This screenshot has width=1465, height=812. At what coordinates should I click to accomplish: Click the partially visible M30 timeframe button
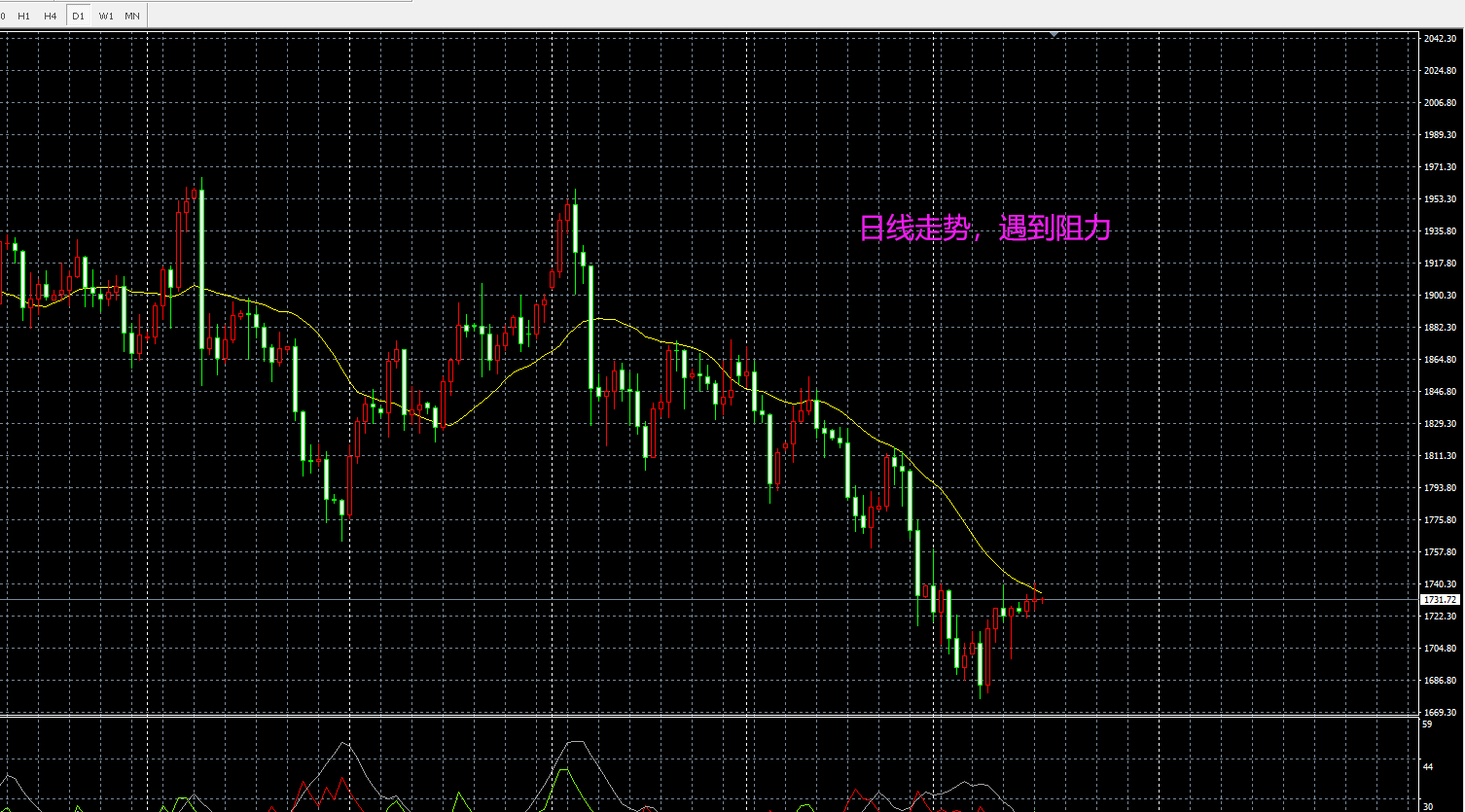3,16
